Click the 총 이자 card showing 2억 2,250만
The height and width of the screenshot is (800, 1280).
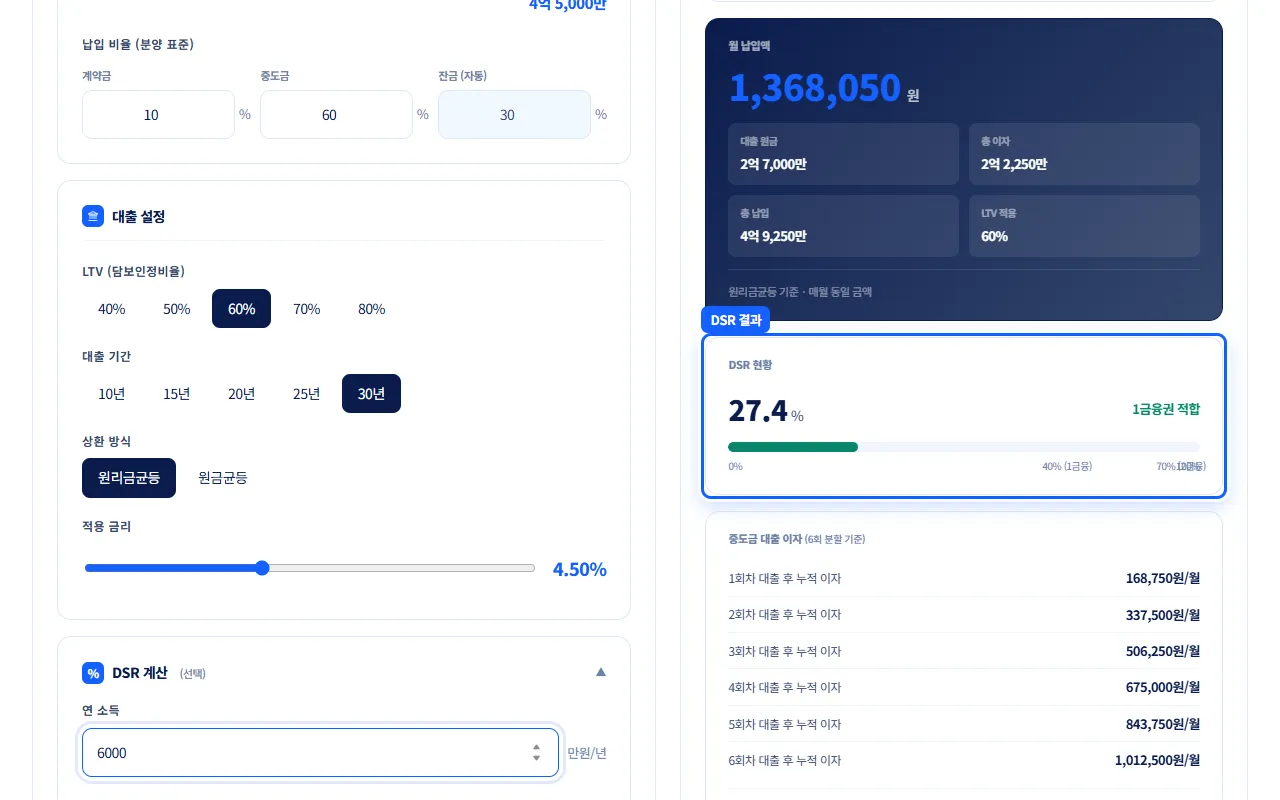[x=1084, y=154]
